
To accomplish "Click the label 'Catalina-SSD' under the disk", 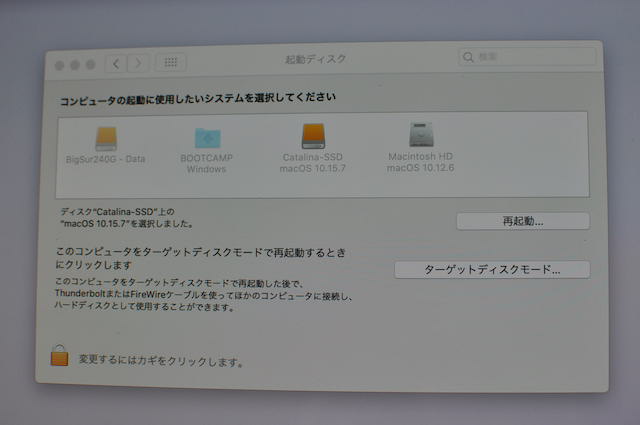I will pyautogui.click(x=313, y=157).
